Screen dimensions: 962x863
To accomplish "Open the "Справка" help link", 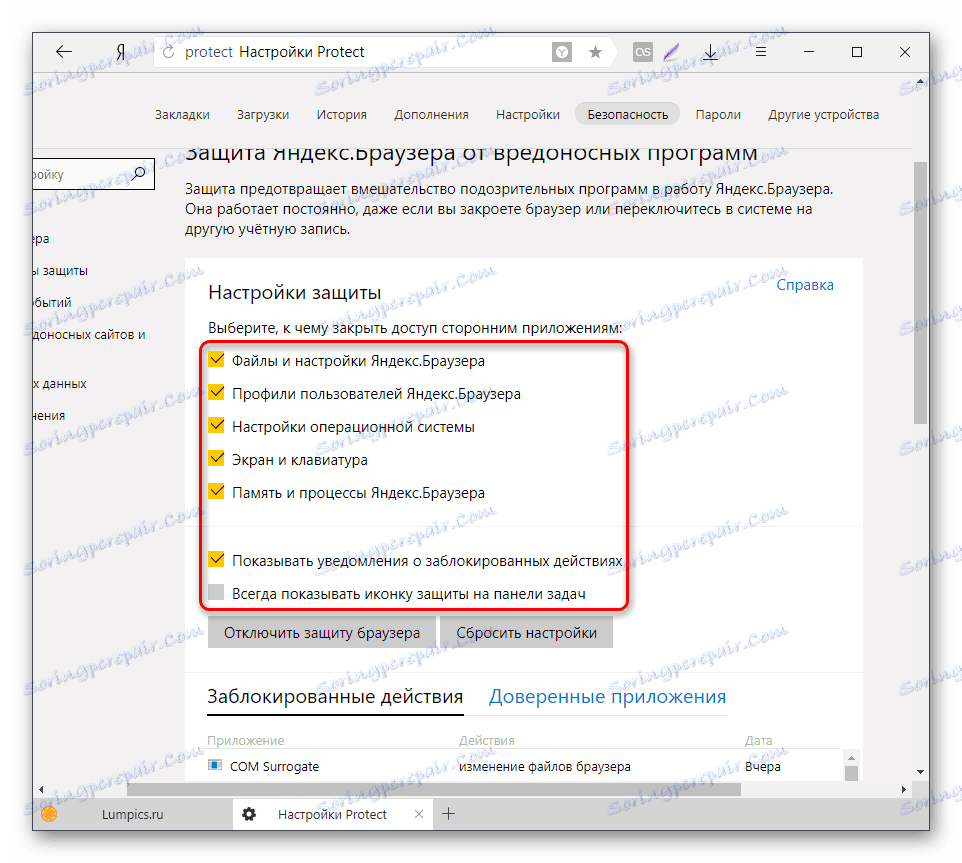I will pyautogui.click(x=805, y=285).
